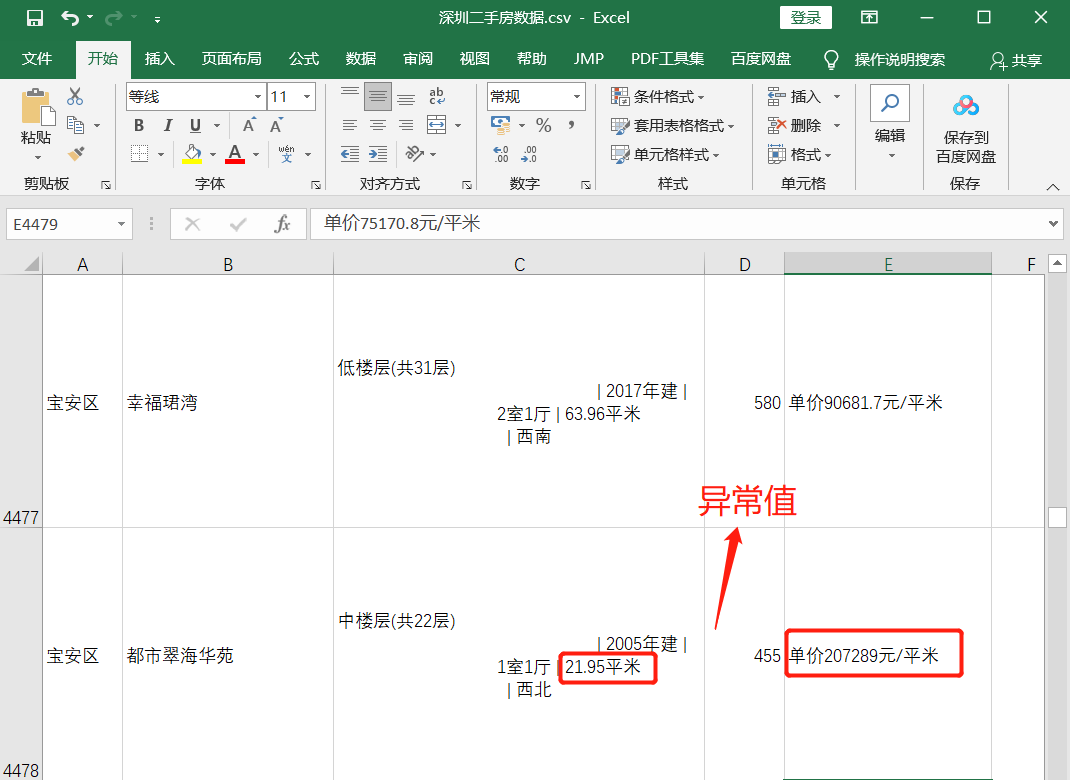1070x780 pixels.
Task: Click the increase decimal icon
Action: (499, 153)
